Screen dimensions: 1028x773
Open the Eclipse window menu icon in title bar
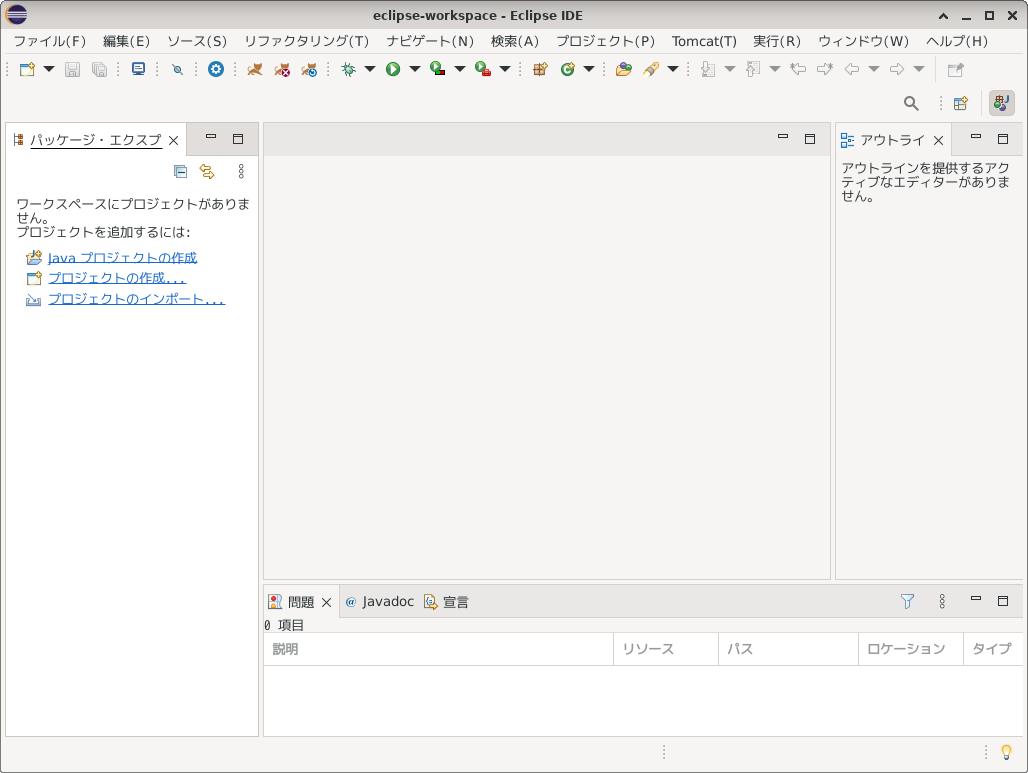[x=16, y=15]
